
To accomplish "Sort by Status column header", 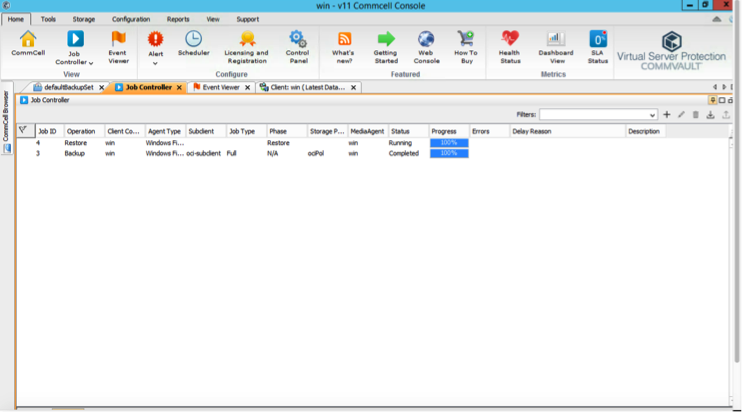I will (x=408, y=131).
